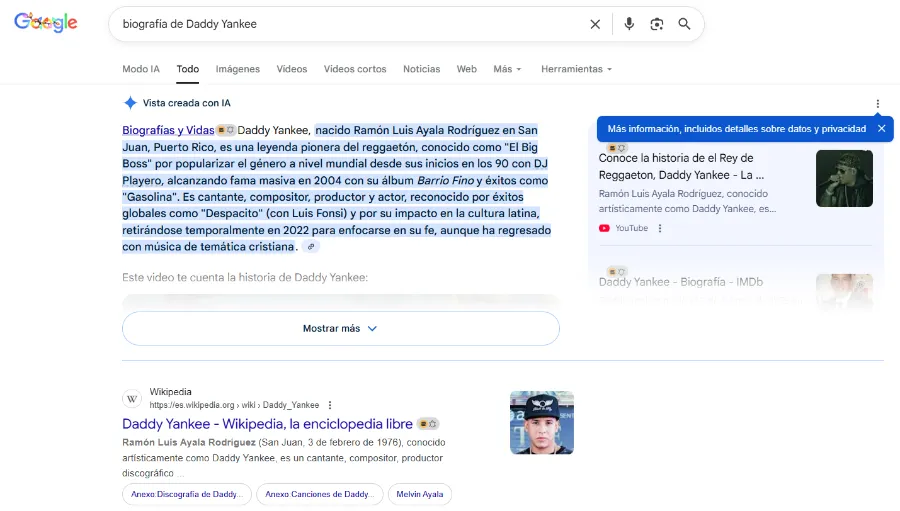Click the link chip after the AI summary
Image resolution: width=900 pixels, height=511 pixels.
click(311, 247)
